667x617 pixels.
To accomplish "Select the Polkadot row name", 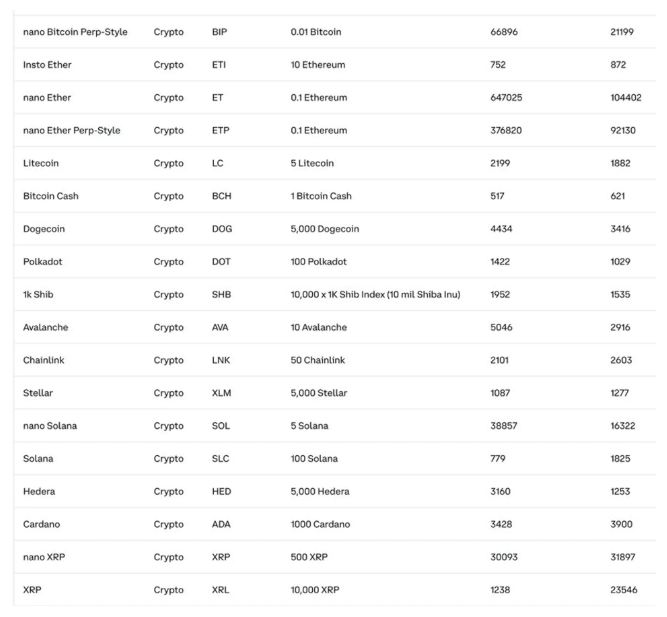I will (43, 262).
